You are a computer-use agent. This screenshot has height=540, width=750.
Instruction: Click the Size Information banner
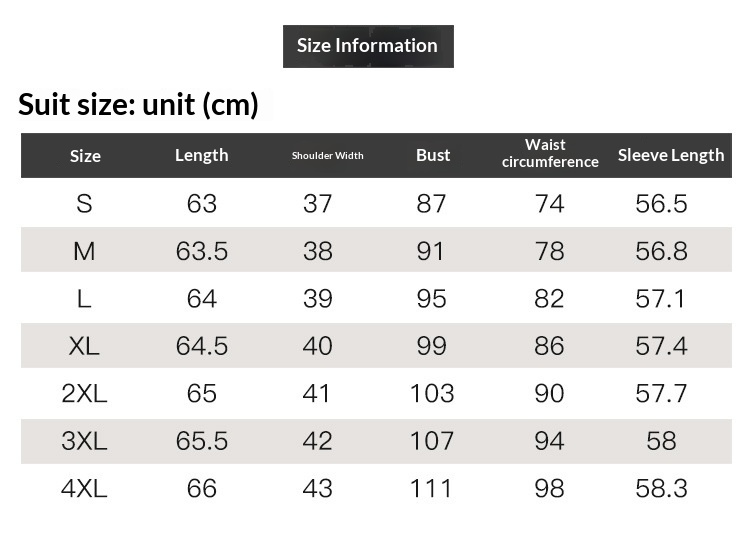pos(368,46)
